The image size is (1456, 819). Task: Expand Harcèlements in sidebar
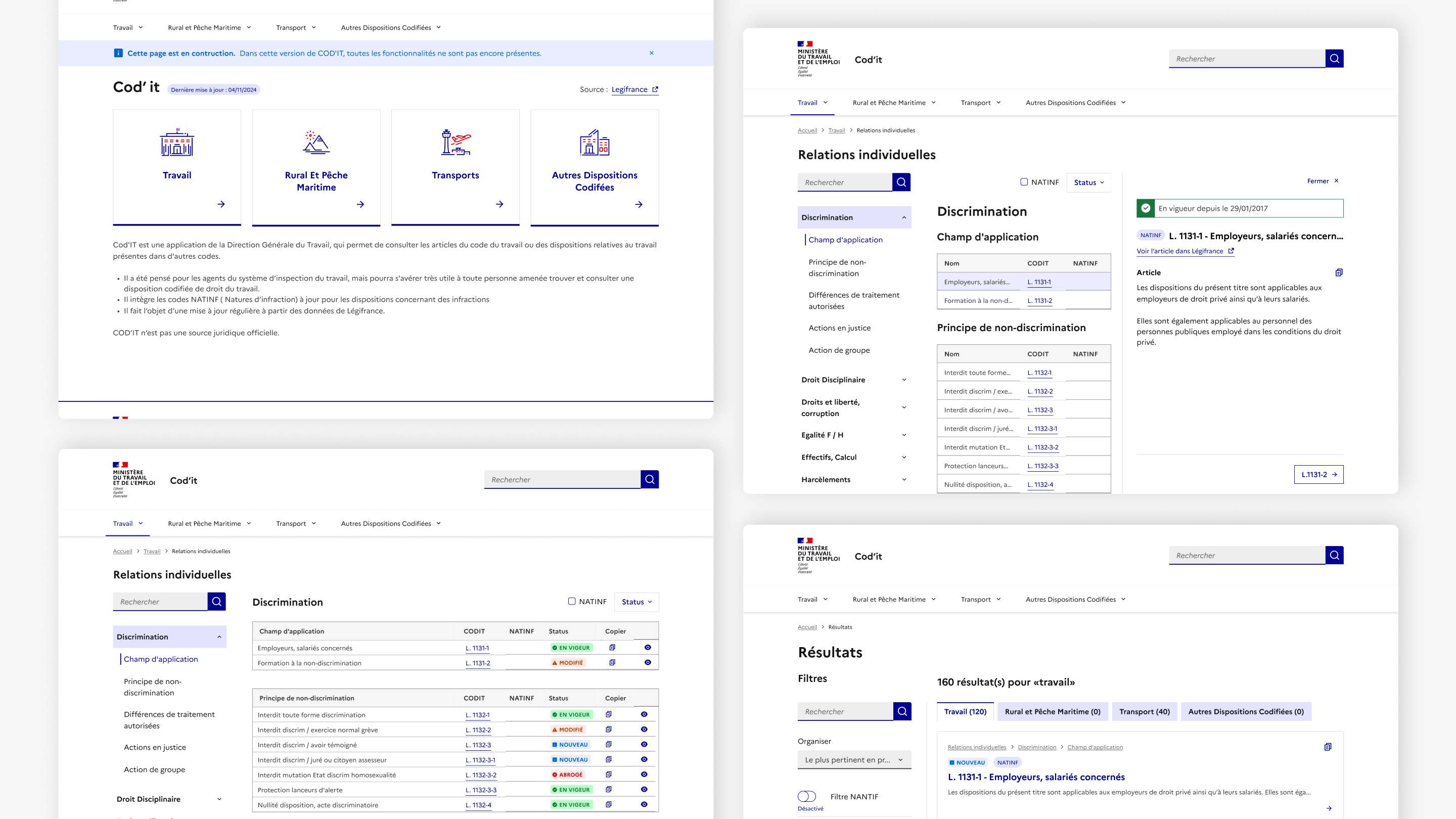click(x=854, y=479)
